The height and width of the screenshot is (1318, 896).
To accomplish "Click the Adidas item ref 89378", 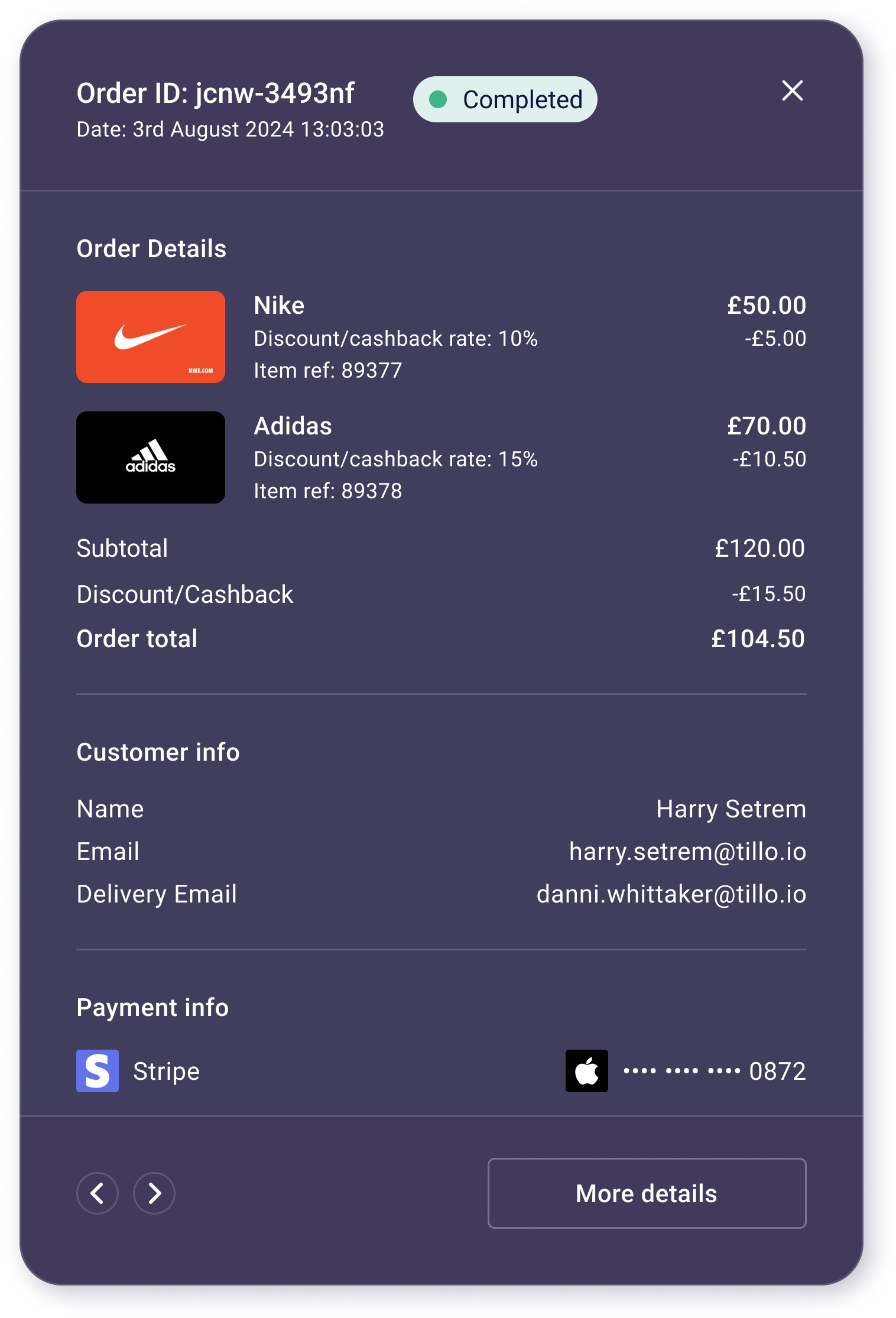I will point(327,491).
